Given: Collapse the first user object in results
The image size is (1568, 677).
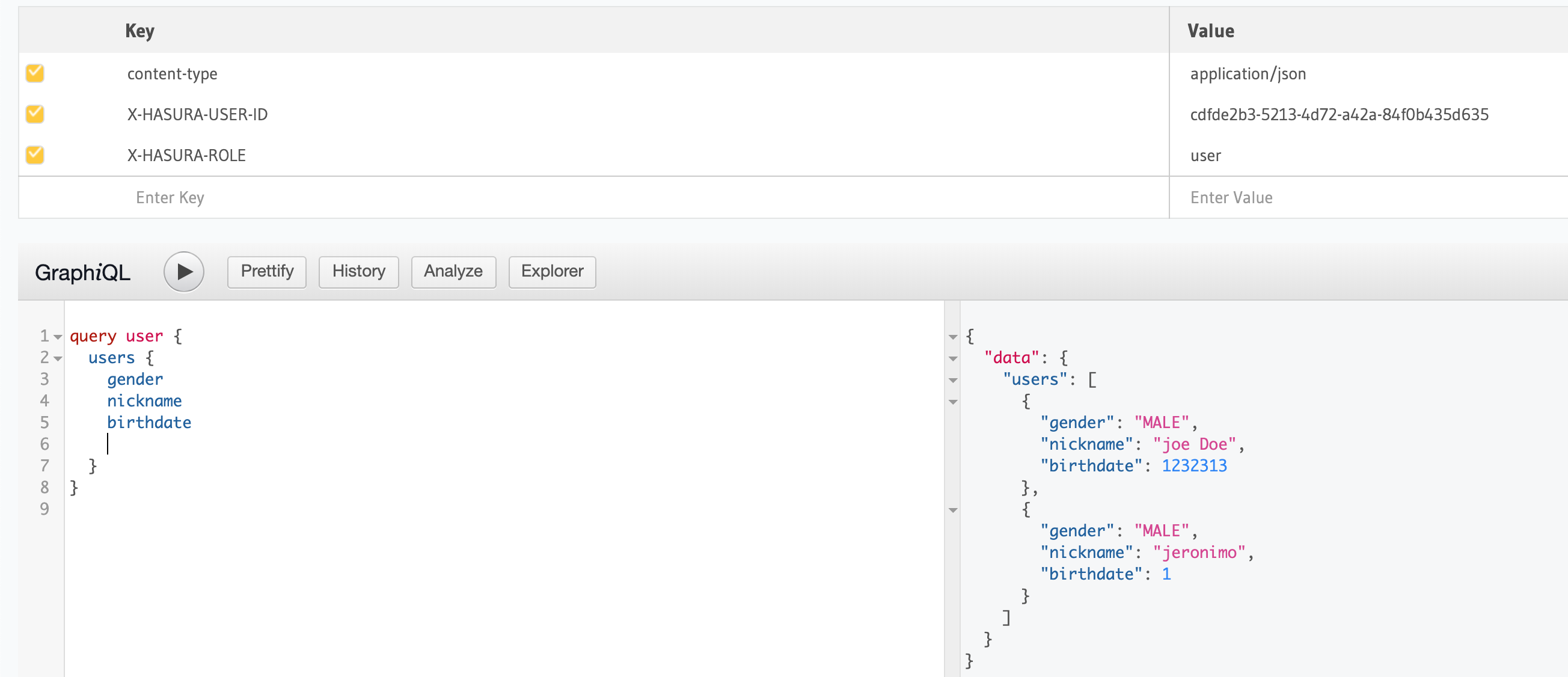Looking at the screenshot, I should click(952, 402).
